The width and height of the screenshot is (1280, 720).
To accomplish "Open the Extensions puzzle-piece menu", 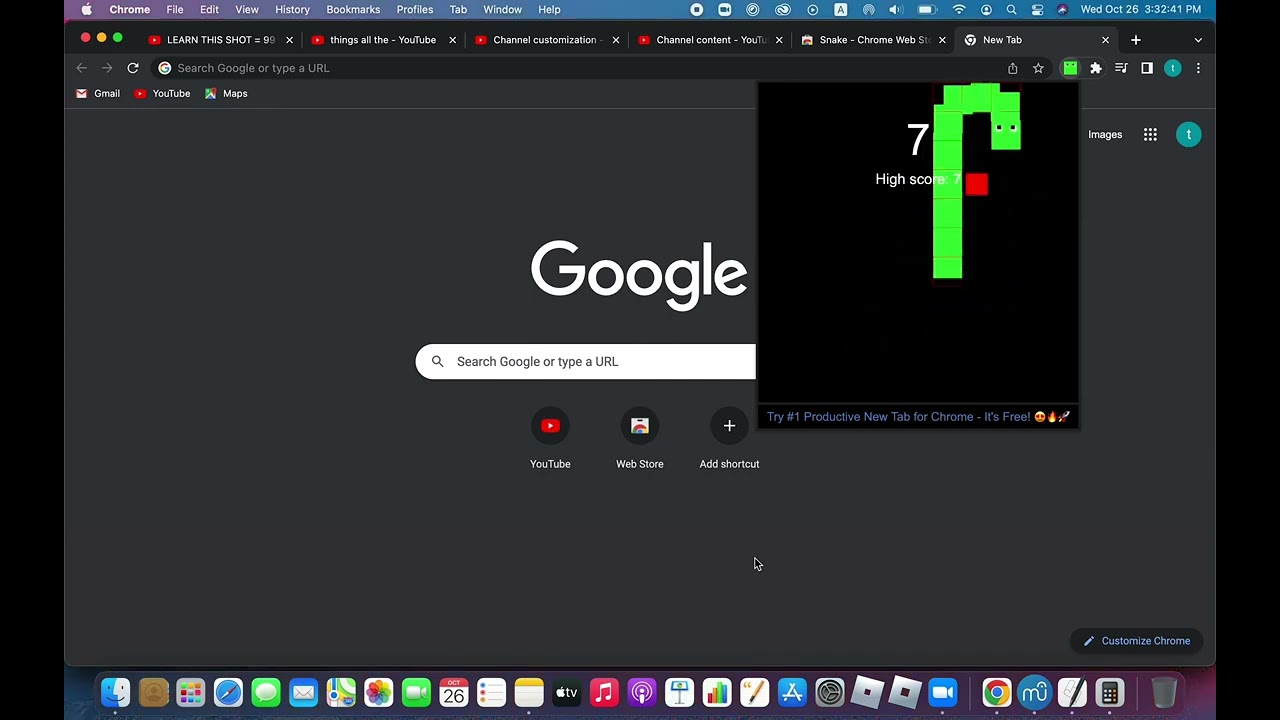I will [1096, 68].
